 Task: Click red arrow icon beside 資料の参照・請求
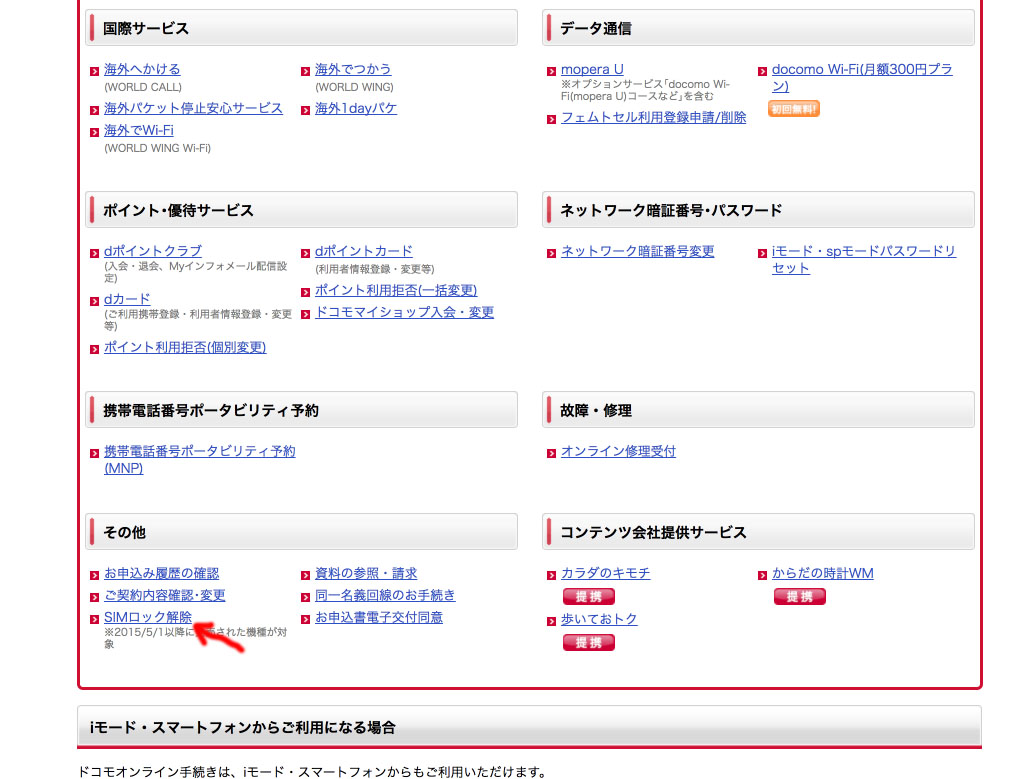(x=305, y=575)
